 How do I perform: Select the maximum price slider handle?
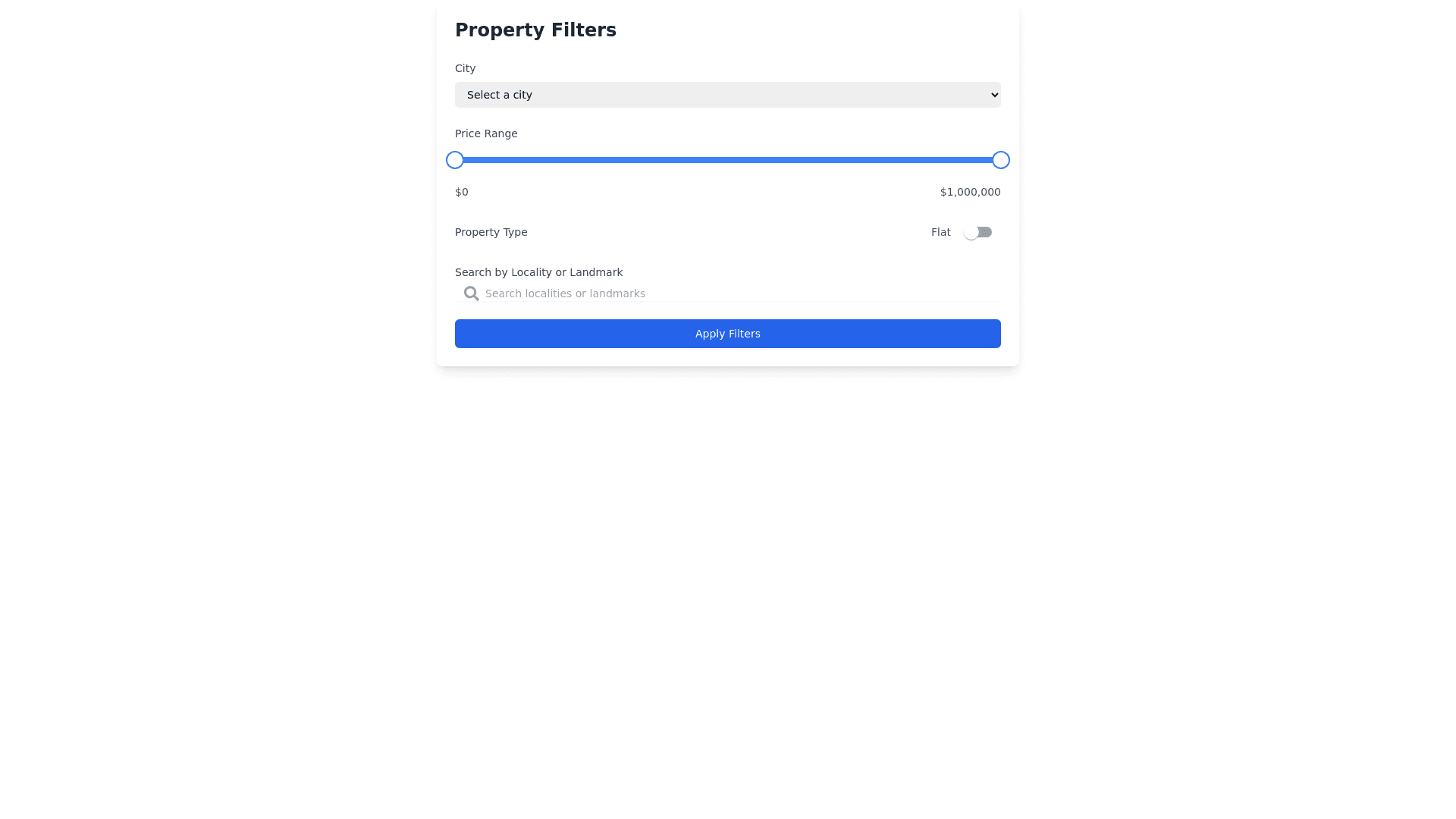(1001, 160)
